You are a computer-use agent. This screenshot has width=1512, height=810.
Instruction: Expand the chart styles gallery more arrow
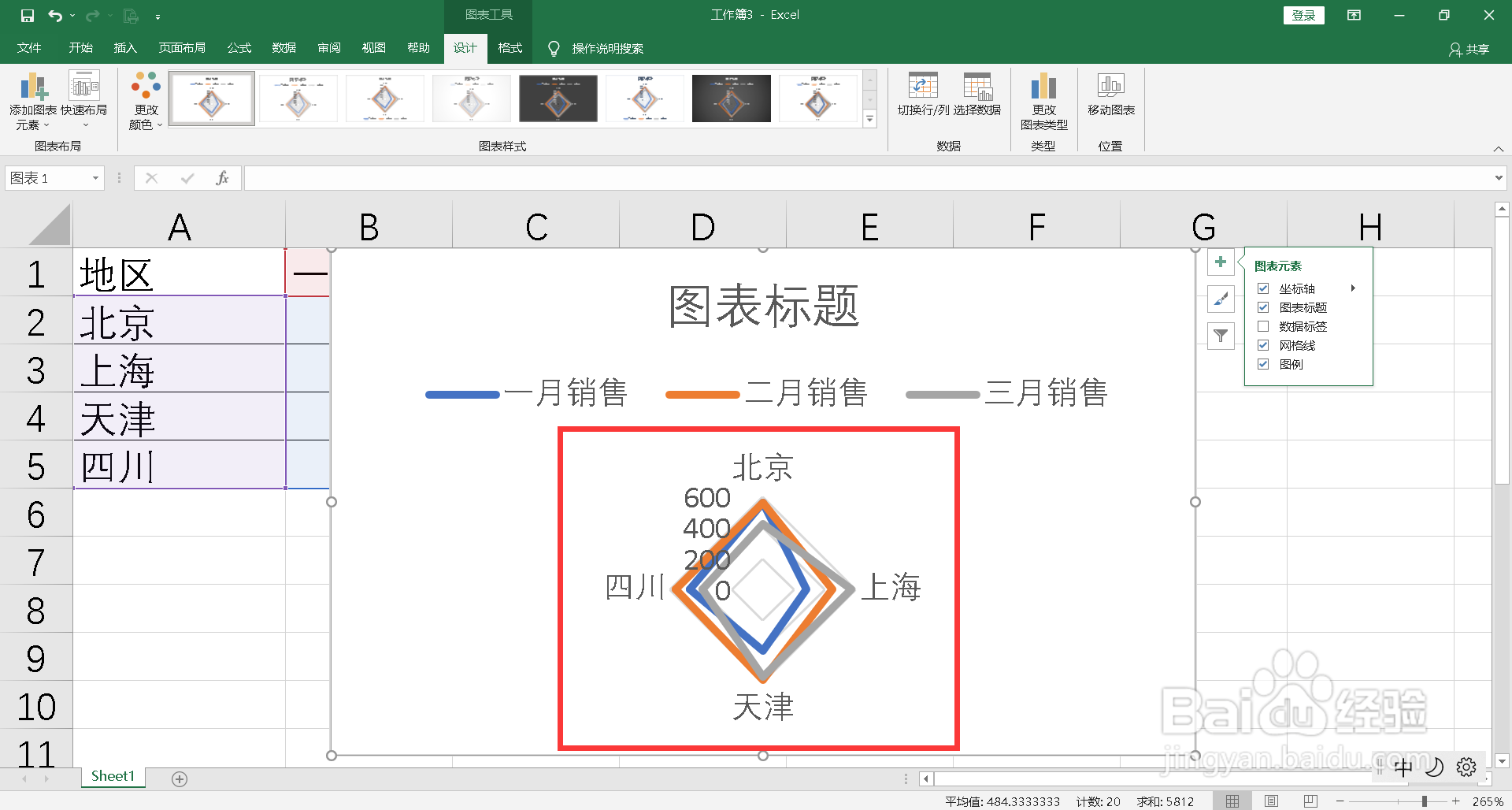pos(870,119)
